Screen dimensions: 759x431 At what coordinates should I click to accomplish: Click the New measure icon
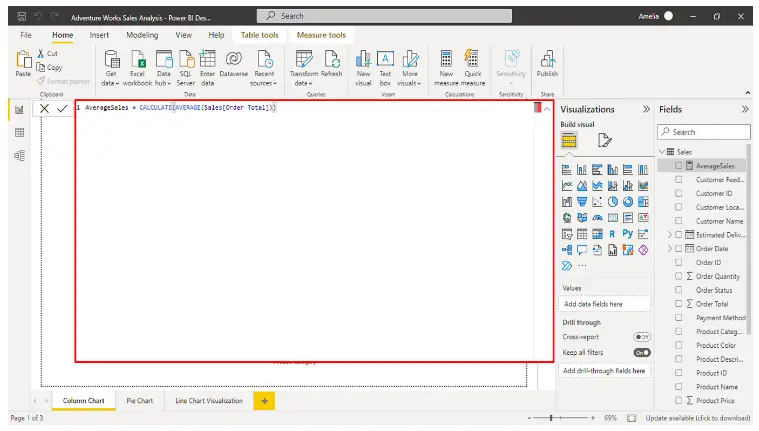click(x=446, y=60)
